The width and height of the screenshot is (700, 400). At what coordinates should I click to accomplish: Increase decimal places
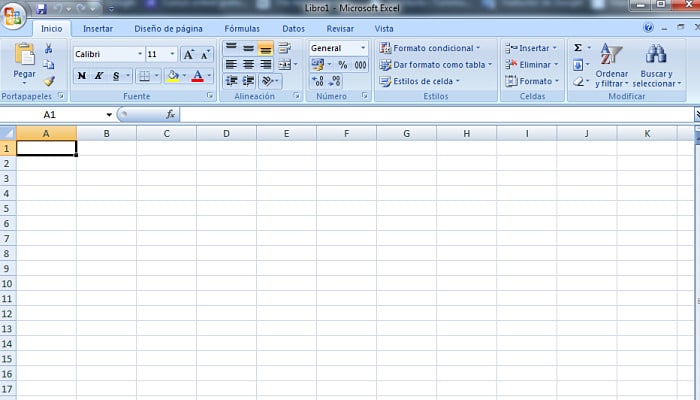click(318, 81)
